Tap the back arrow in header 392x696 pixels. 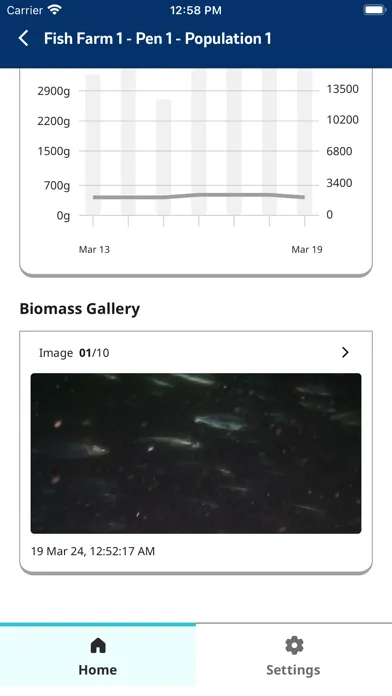[x=24, y=38]
